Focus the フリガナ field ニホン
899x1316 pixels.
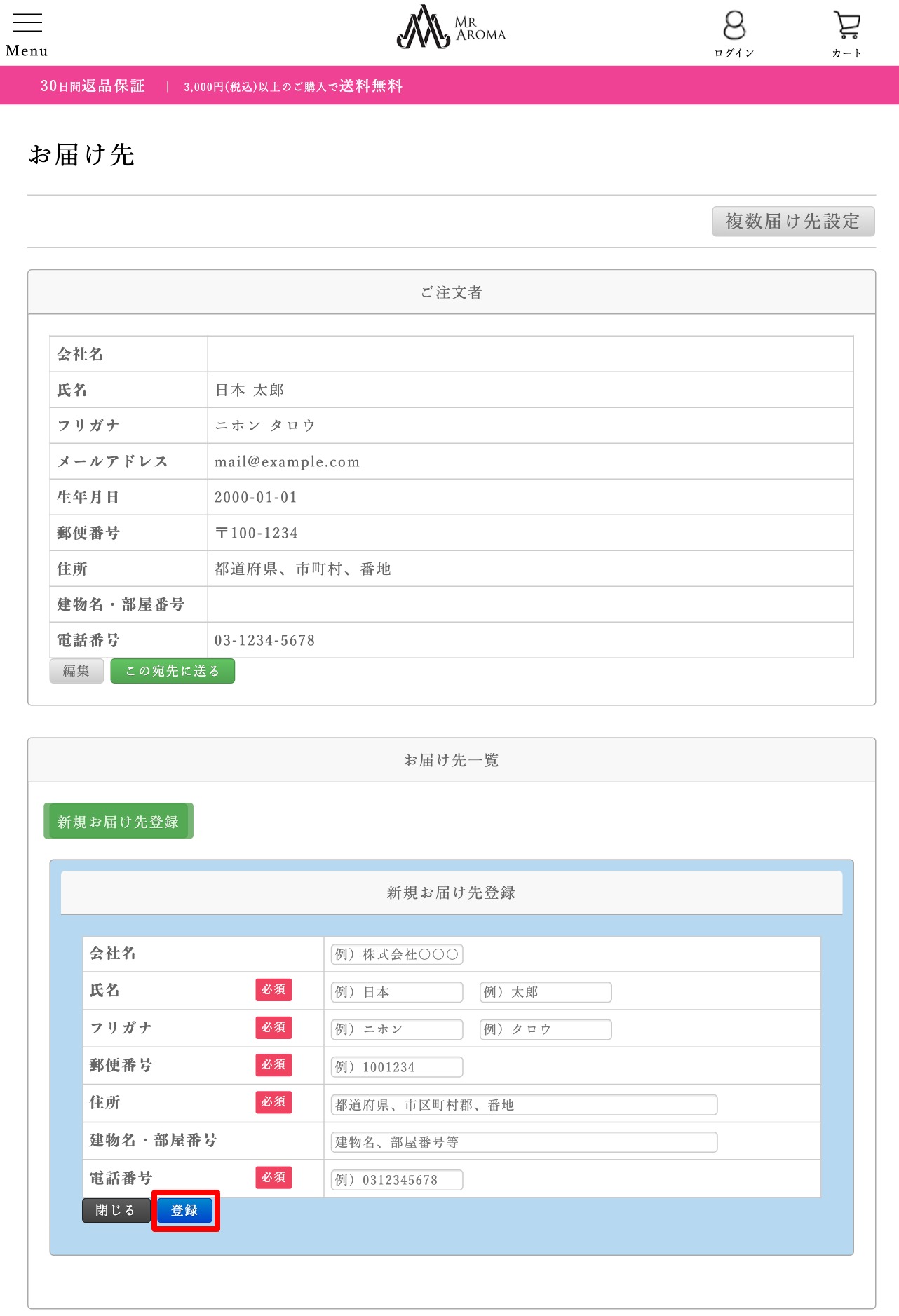coord(397,1029)
